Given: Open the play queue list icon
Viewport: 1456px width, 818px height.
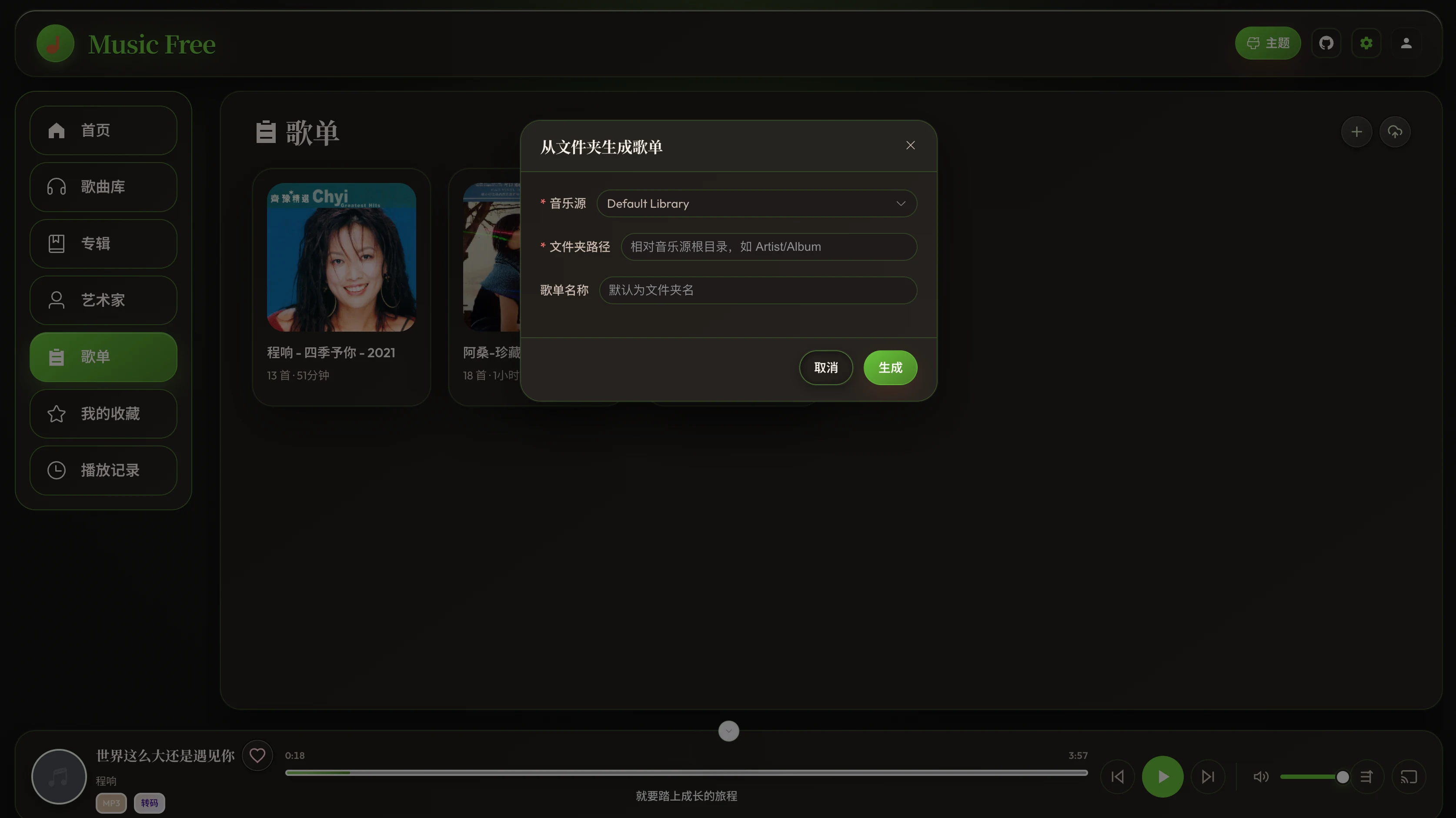Looking at the screenshot, I should (x=1367, y=777).
